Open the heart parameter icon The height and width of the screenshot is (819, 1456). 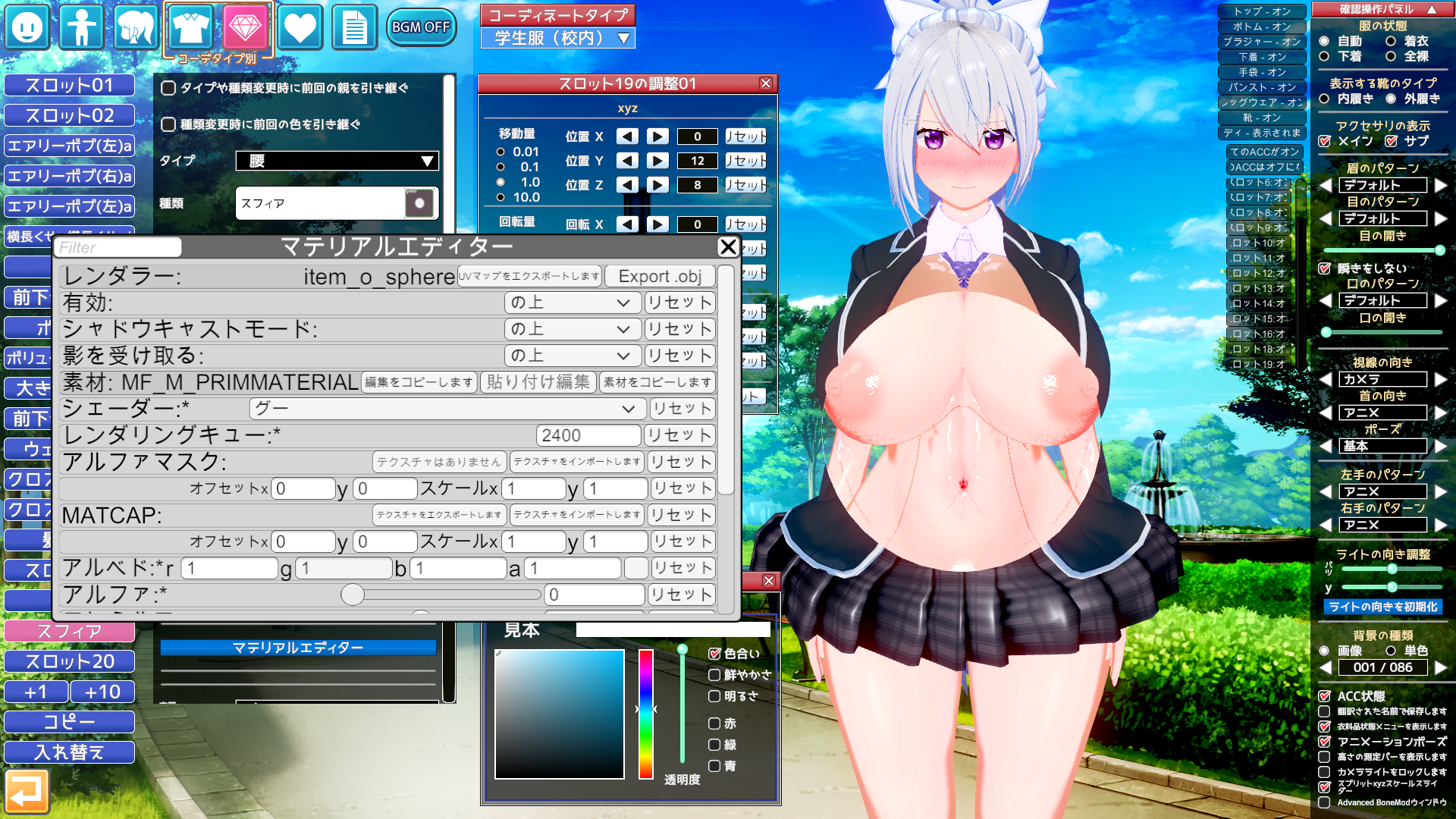[300, 28]
